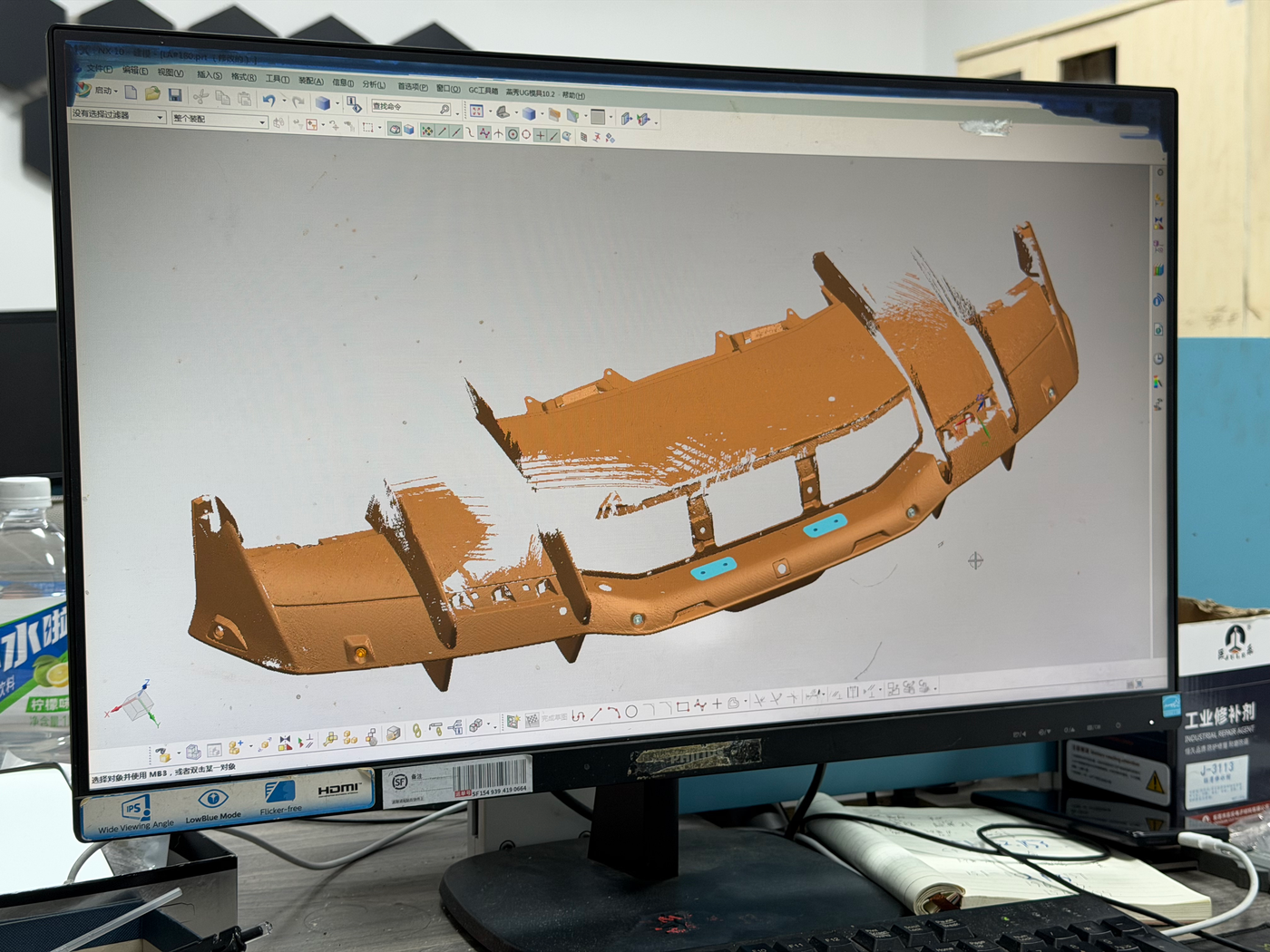Click the Paste clipboard icon

244,98
